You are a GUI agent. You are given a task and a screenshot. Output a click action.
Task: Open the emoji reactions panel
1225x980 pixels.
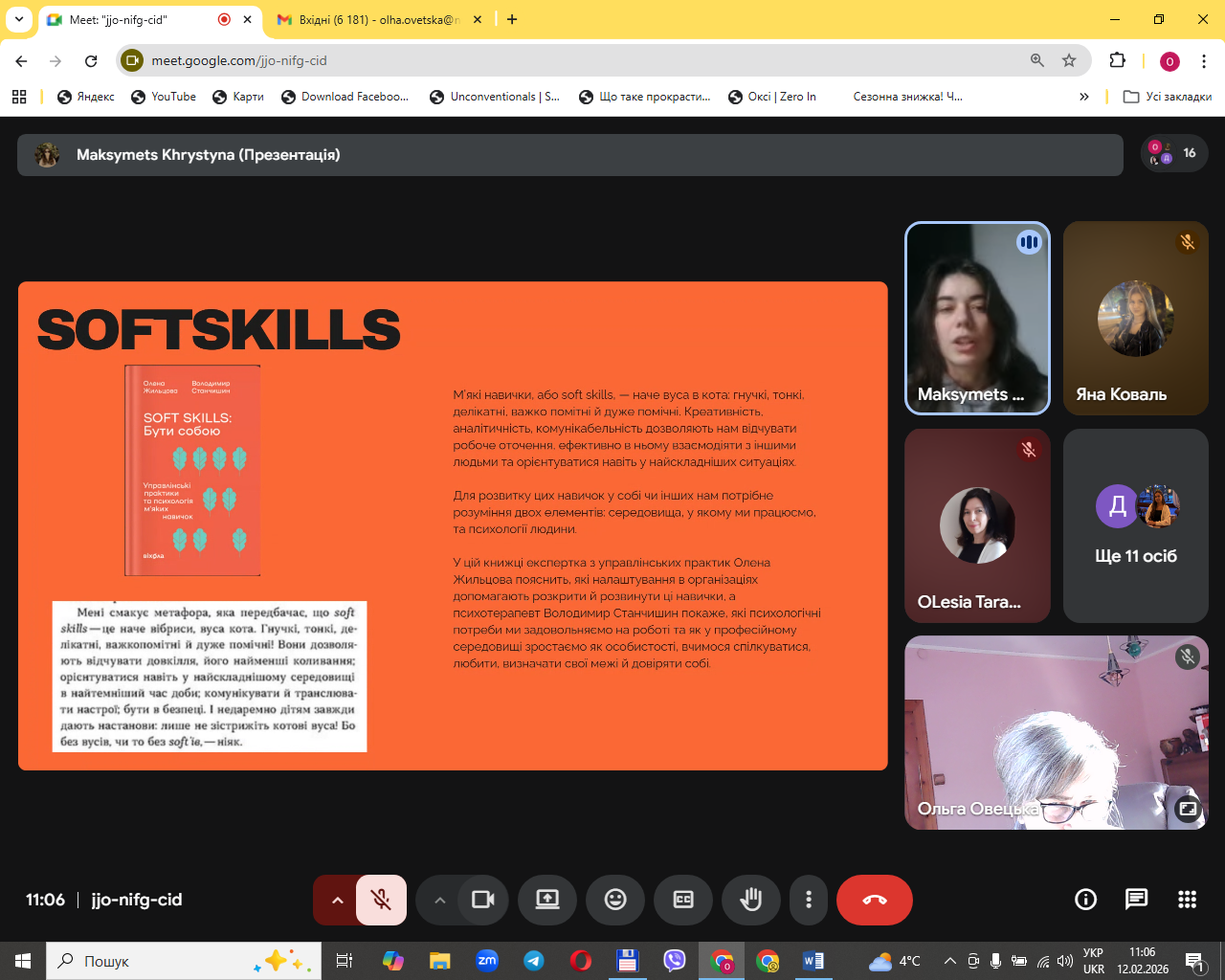[615, 900]
